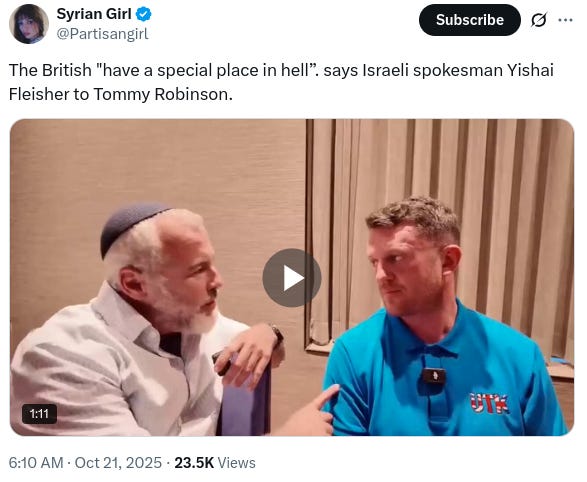View the 23.5K Views count

[215, 463]
